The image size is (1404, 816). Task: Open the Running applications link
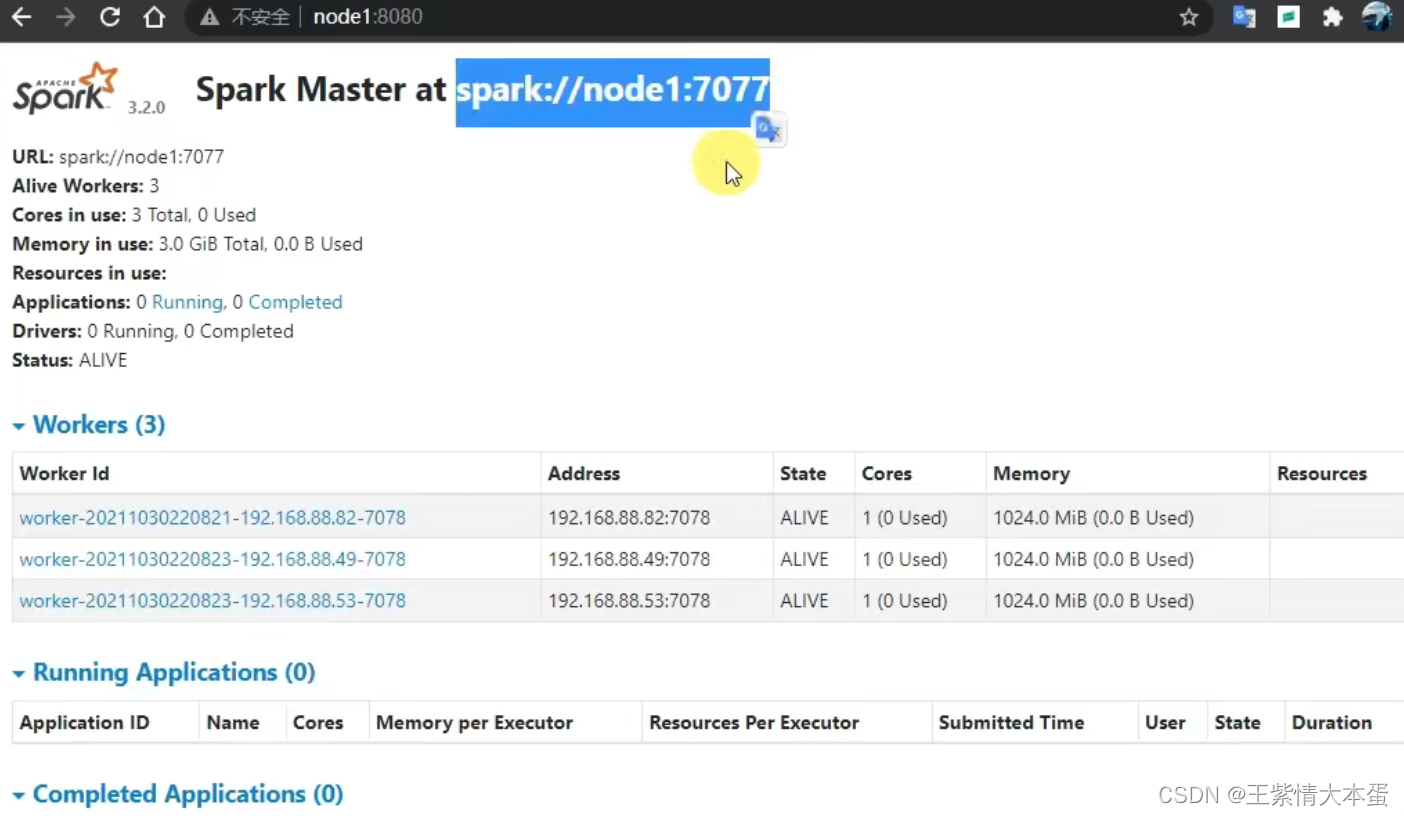tap(187, 302)
